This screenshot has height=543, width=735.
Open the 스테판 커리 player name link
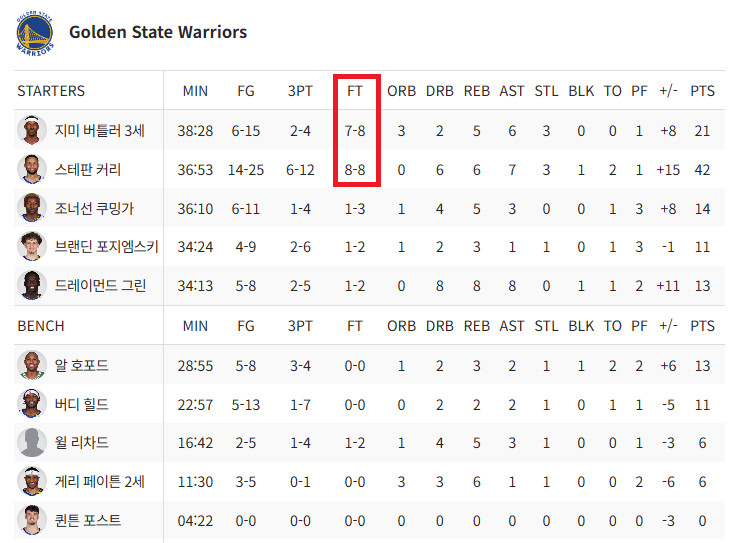tap(89, 170)
